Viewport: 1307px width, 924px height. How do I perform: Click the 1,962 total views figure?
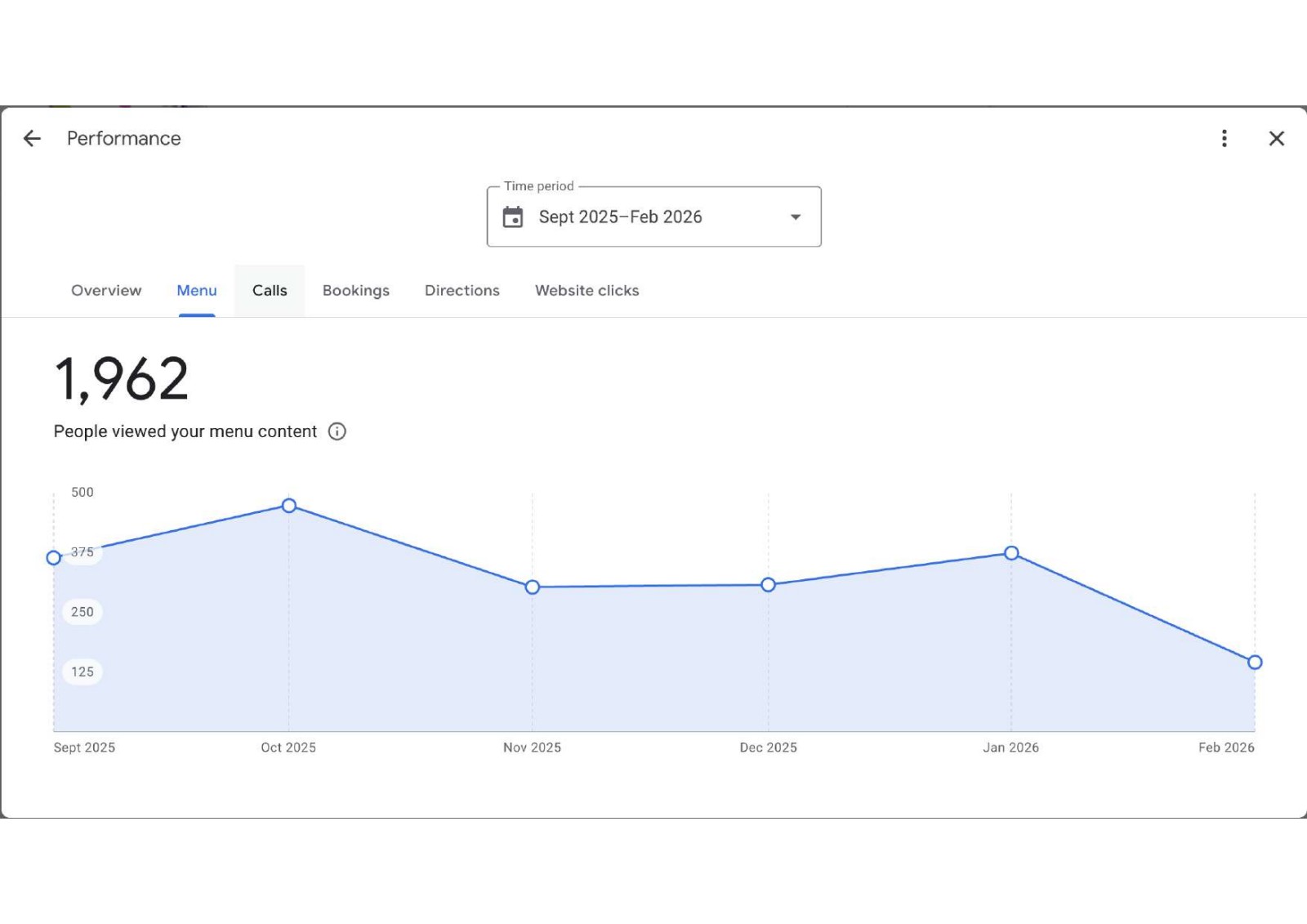click(x=122, y=379)
